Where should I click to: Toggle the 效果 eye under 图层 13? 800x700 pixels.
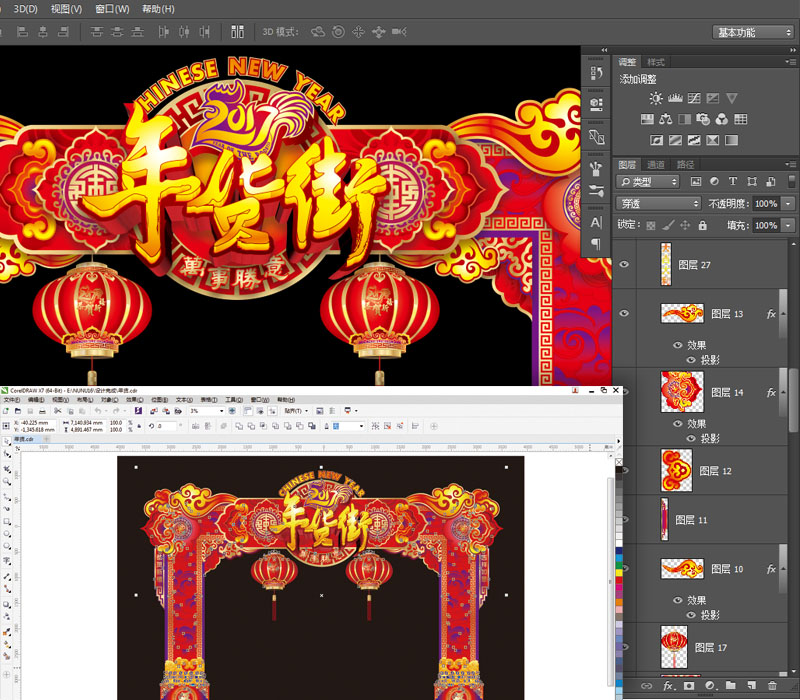point(678,345)
